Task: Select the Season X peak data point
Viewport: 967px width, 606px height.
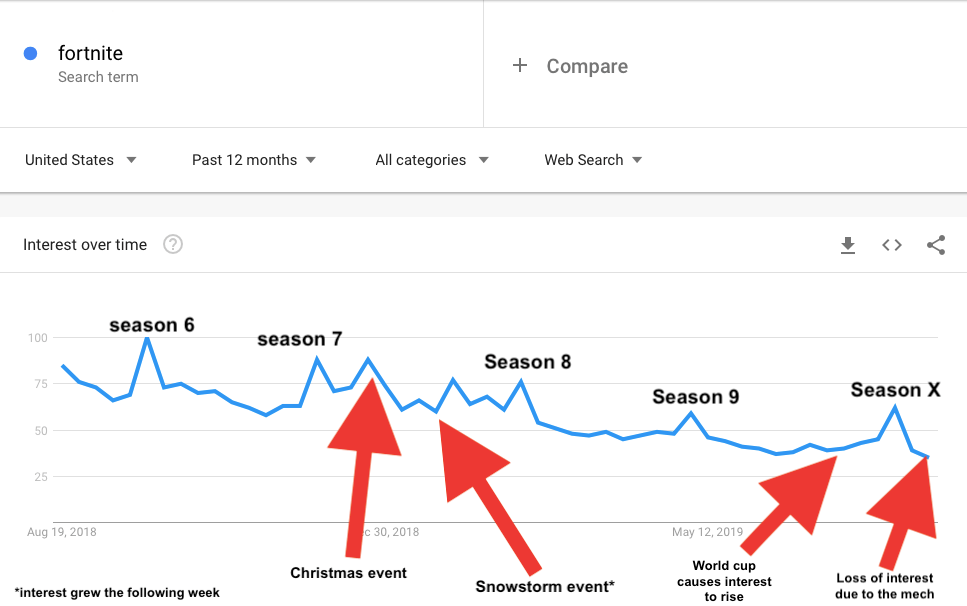Action: [895, 406]
